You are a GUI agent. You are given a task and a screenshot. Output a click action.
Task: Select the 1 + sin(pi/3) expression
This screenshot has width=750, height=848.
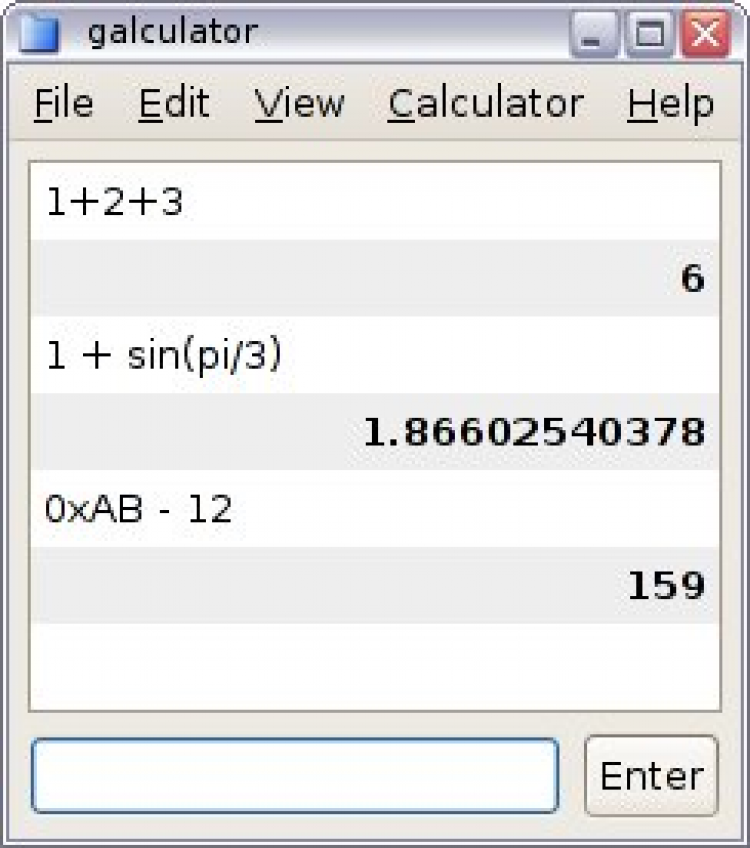(x=163, y=356)
